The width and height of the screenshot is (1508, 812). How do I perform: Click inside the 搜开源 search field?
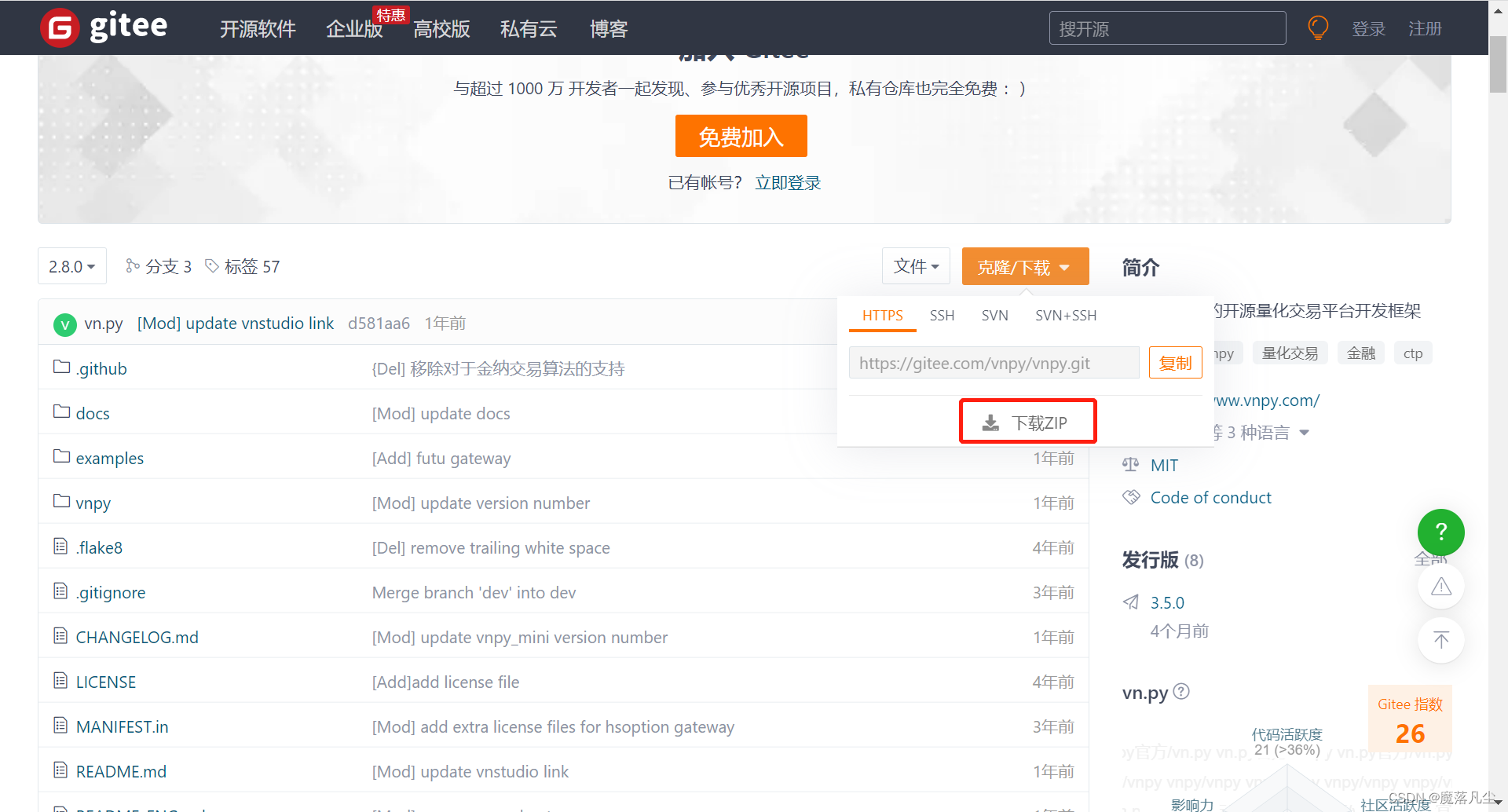pyautogui.click(x=1167, y=27)
